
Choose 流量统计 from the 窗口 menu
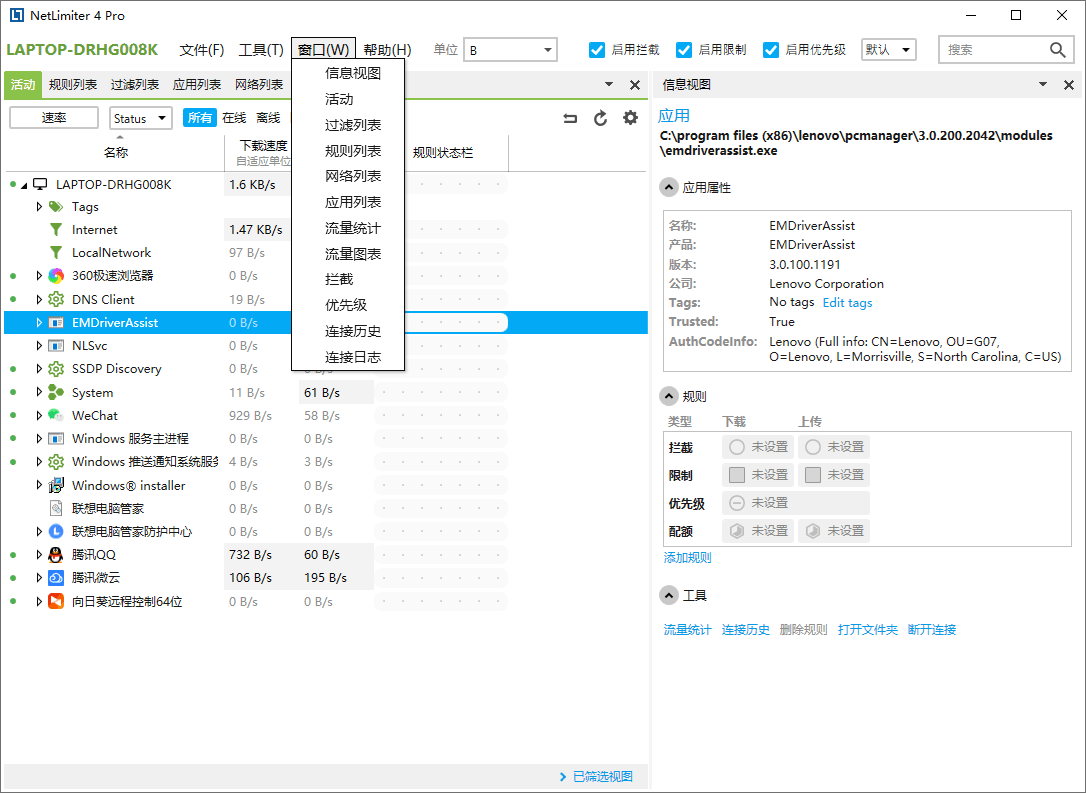(352, 228)
